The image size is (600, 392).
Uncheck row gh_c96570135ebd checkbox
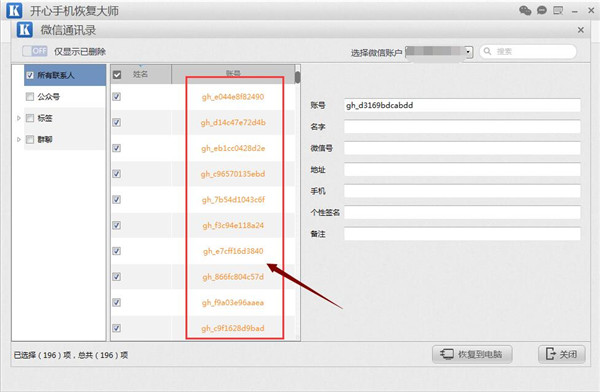pyautogui.click(x=117, y=174)
